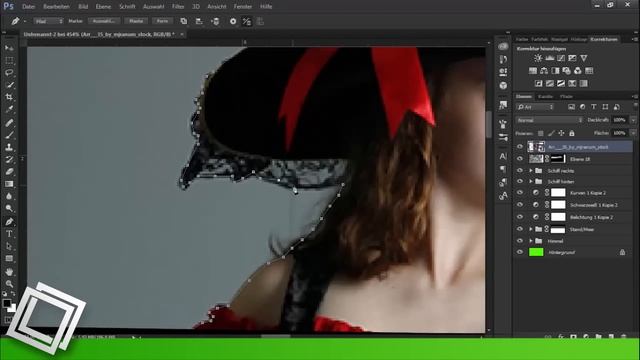Switch to the Kanäle tab
The image size is (640, 360).
[545, 97]
